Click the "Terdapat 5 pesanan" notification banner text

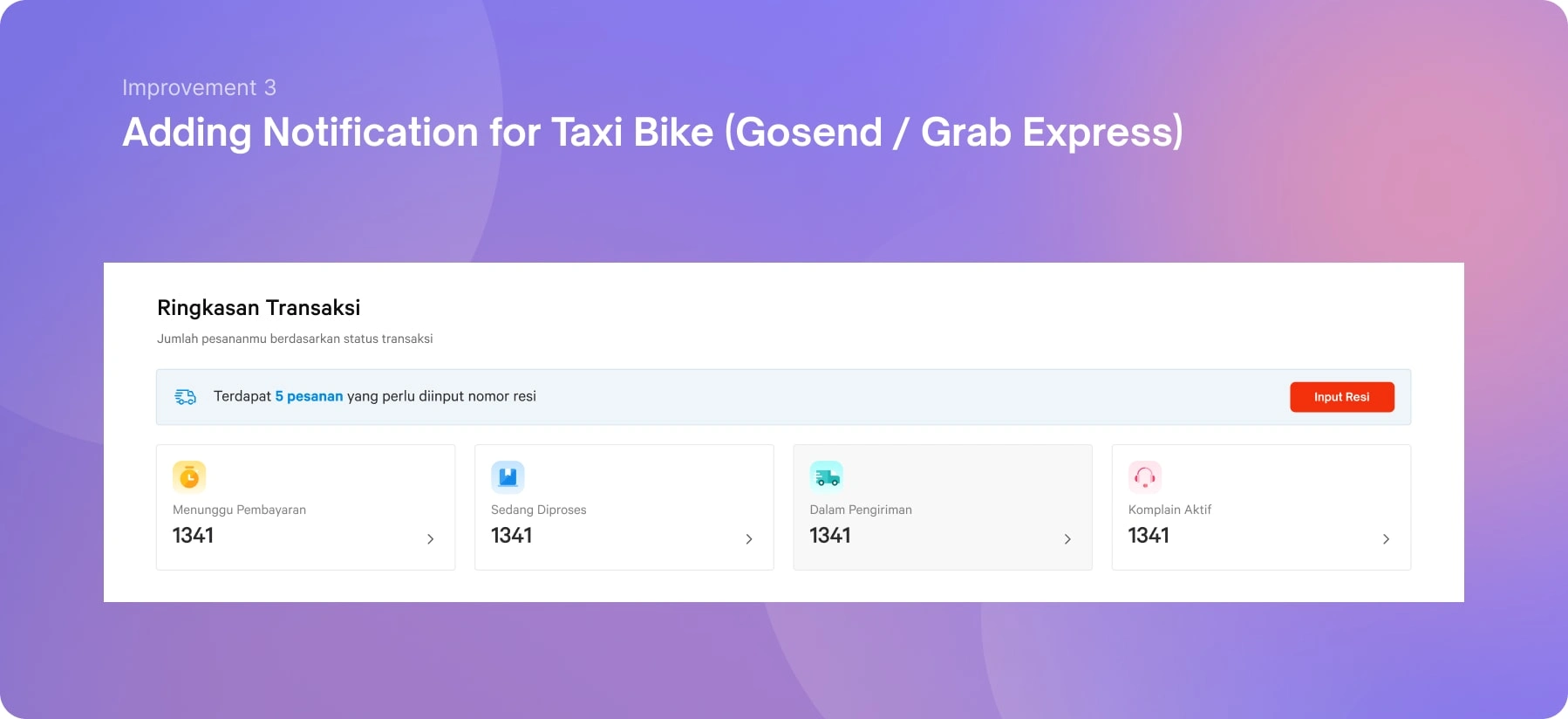click(x=375, y=396)
